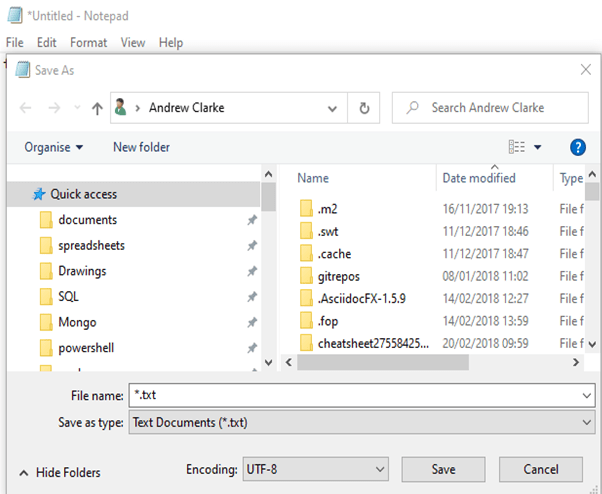Click the gitrepos folder icon
This screenshot has width=602, height=494.
point(306,276)
